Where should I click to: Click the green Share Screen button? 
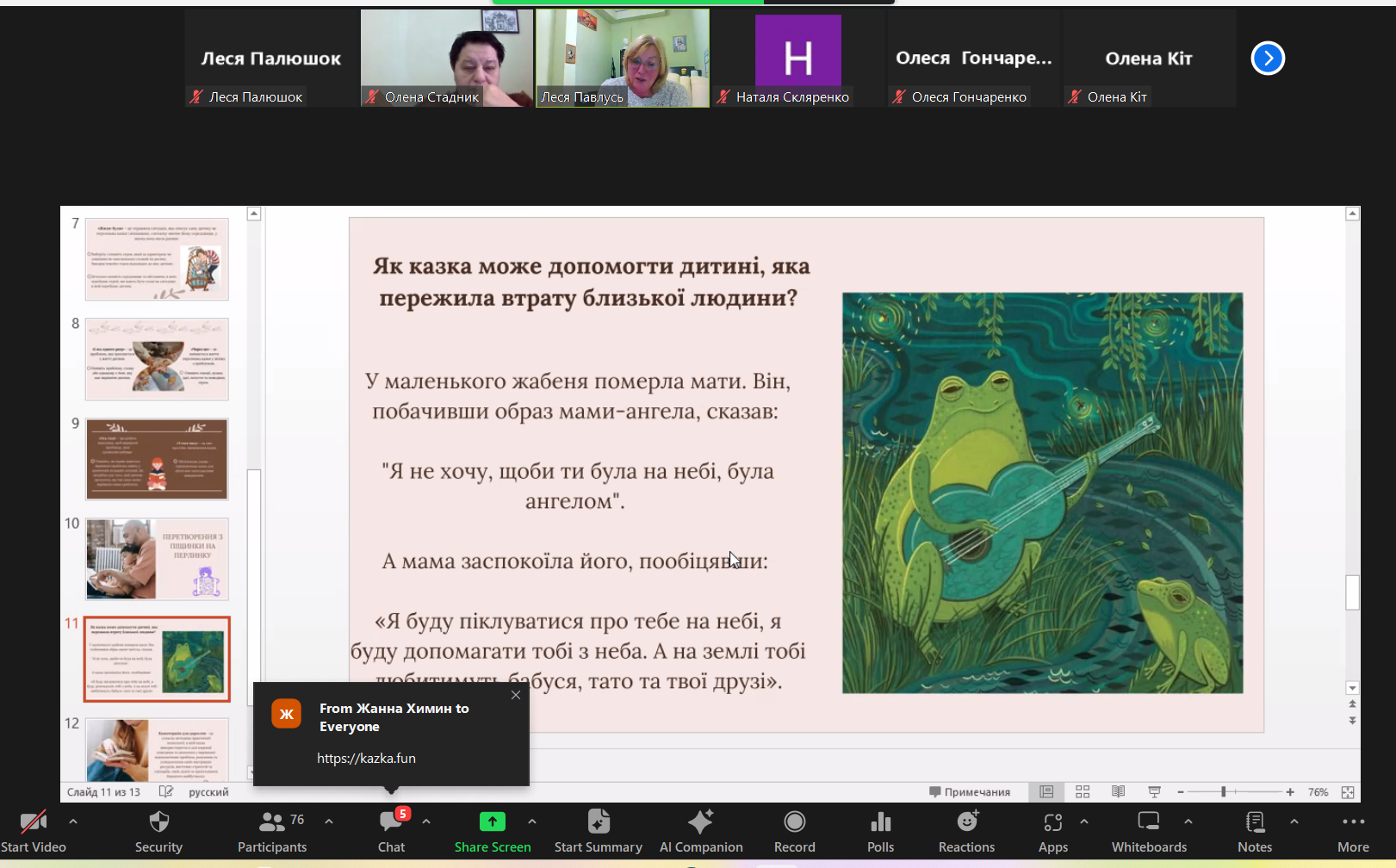click(x=493, y=831)
